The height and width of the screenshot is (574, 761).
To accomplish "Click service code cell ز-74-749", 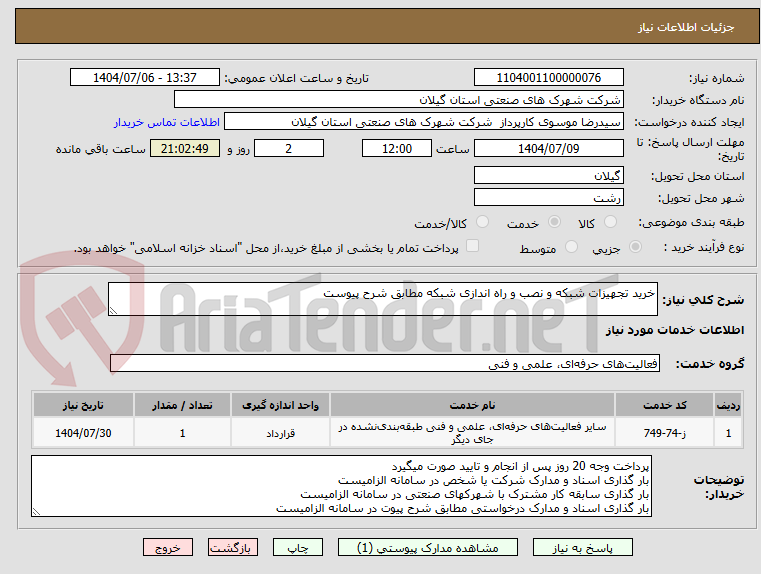I will click(664, 433).
